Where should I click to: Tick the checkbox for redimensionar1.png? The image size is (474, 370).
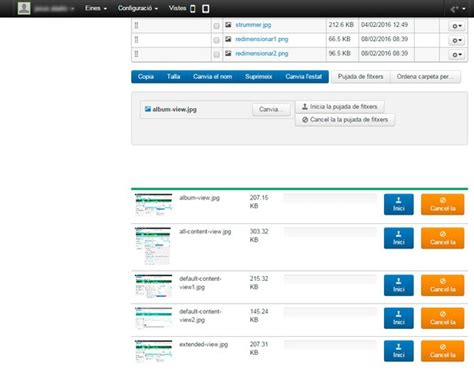click(x=217, y=40)
